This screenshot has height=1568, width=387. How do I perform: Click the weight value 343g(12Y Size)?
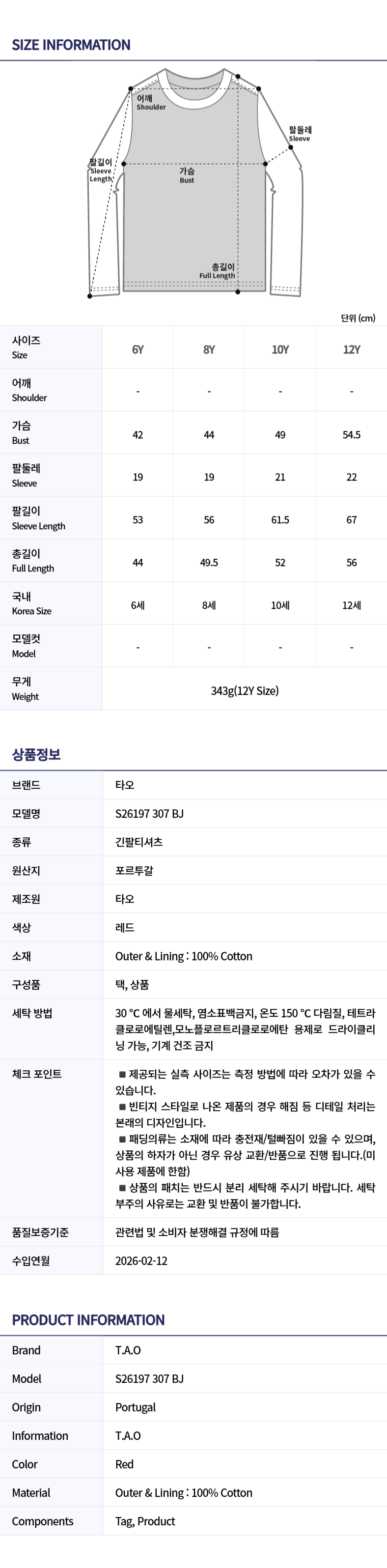click(245, 690)
